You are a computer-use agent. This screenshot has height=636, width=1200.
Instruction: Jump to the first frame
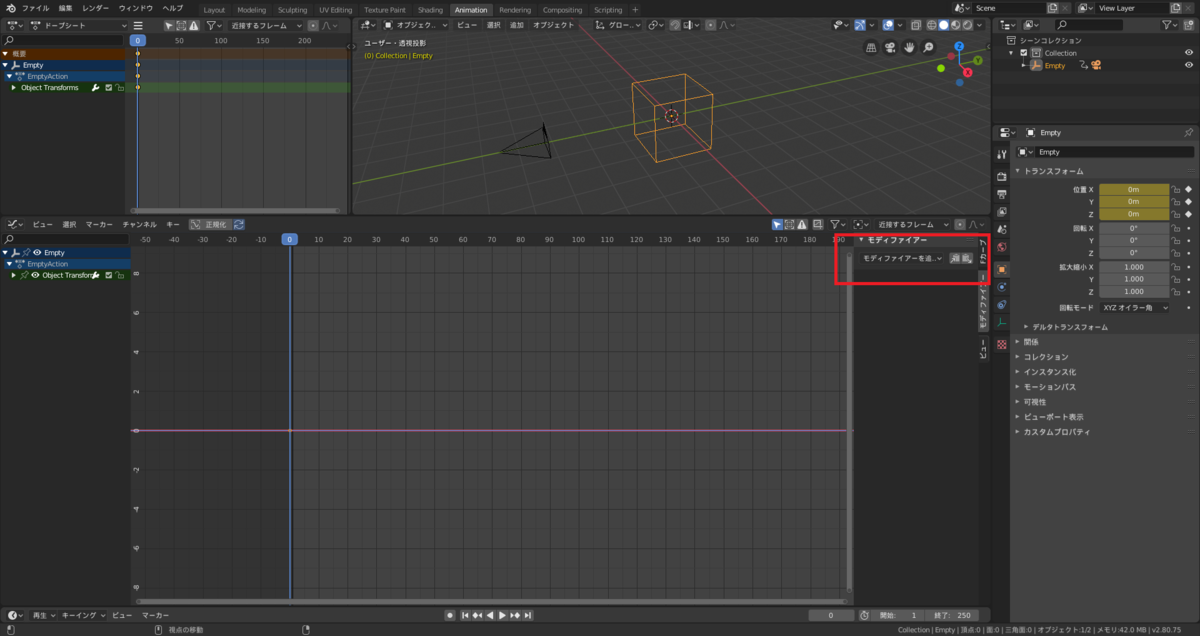click(x=466, y=615)
